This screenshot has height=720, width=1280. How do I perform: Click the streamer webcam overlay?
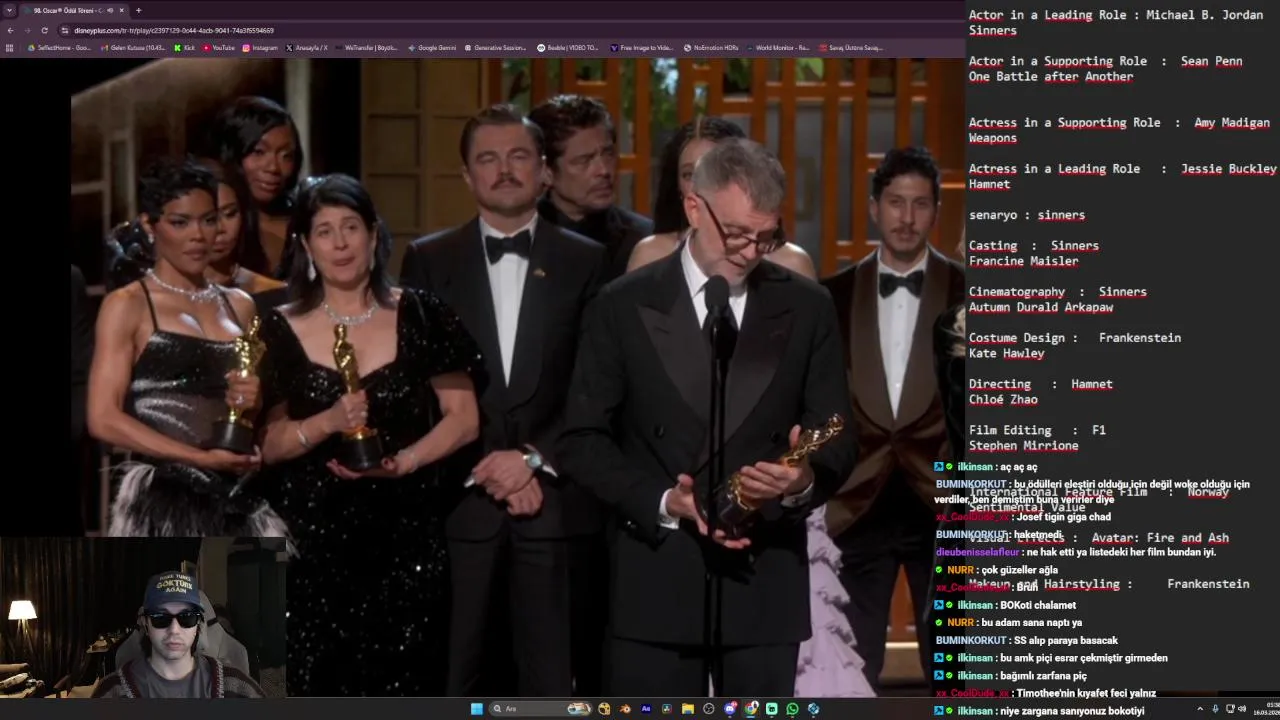pos(143,617)
